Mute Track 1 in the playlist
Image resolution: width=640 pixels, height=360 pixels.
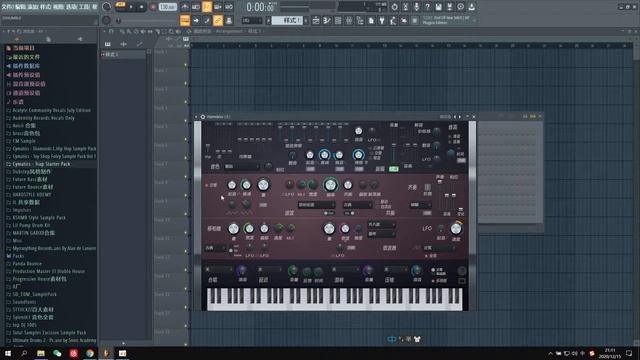pos(186,65)
